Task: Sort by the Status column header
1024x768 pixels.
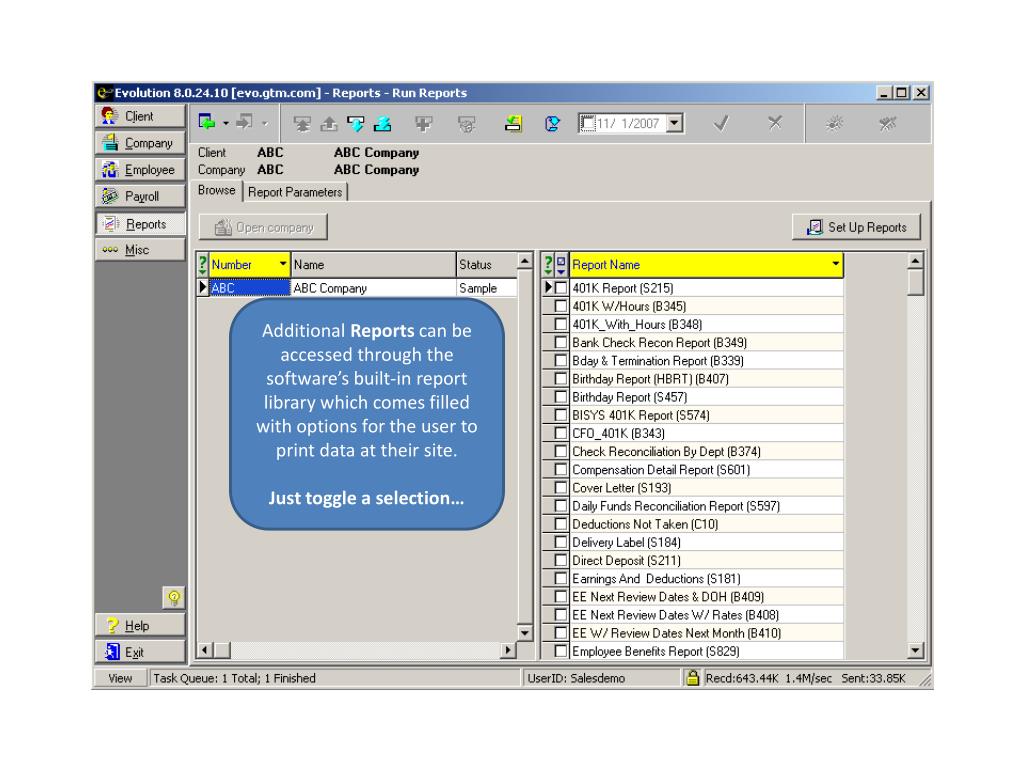Action: point(487,264)
